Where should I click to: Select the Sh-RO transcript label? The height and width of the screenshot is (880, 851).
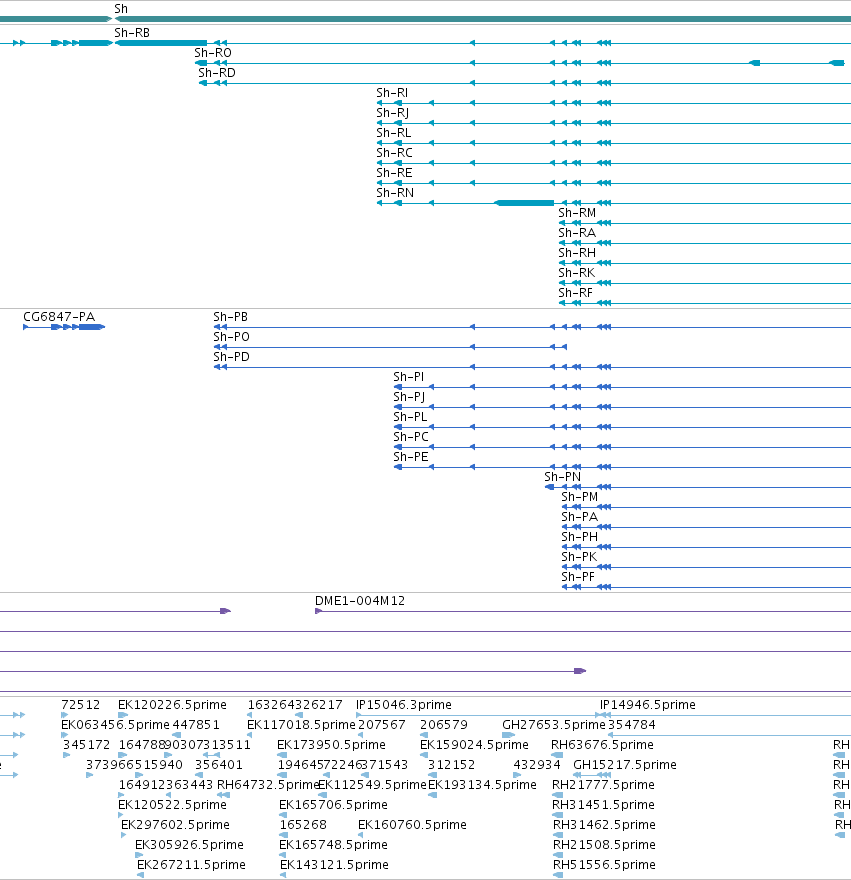(213, 53)
